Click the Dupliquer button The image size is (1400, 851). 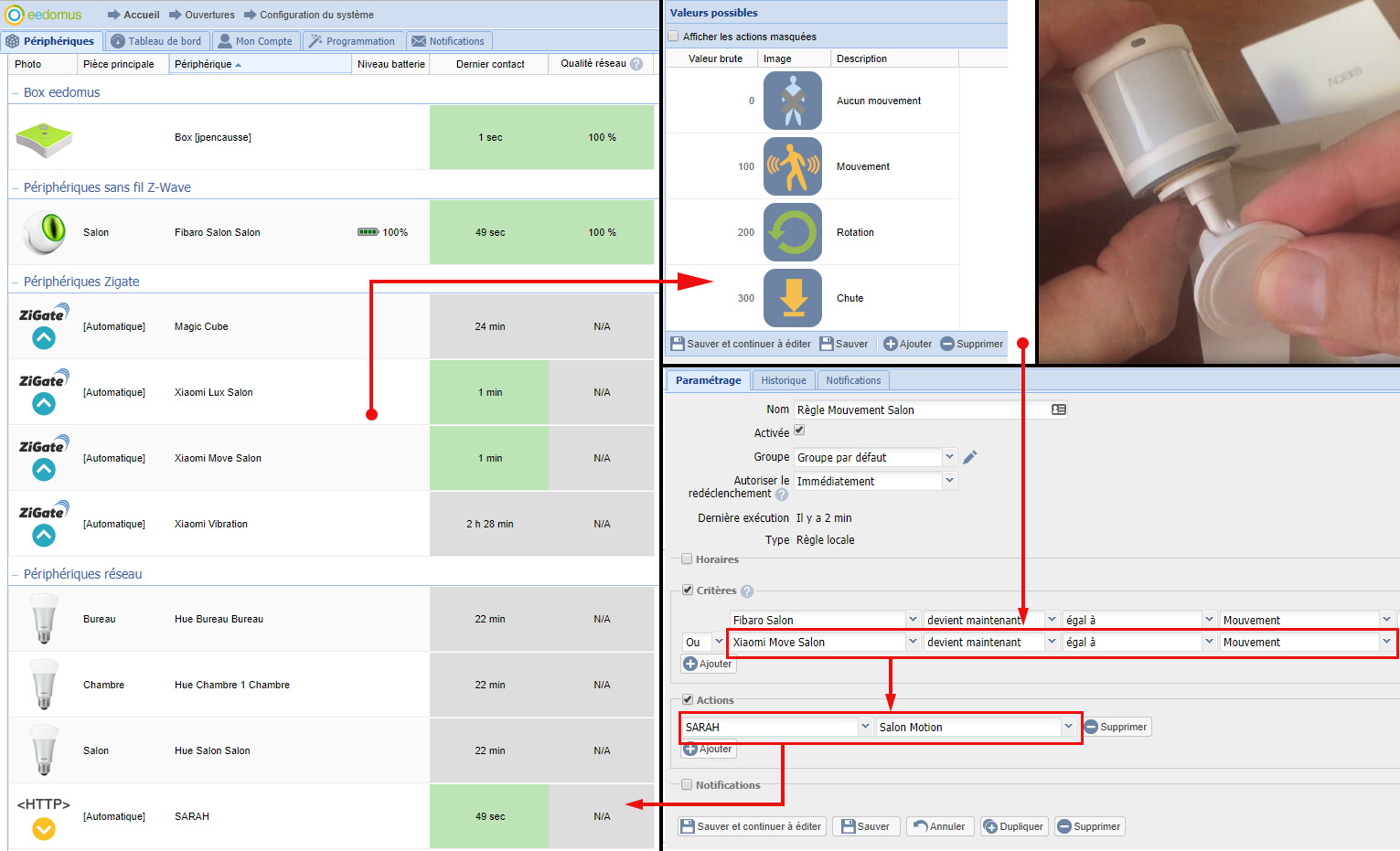pyautogui.click(x=1012, y=826)
